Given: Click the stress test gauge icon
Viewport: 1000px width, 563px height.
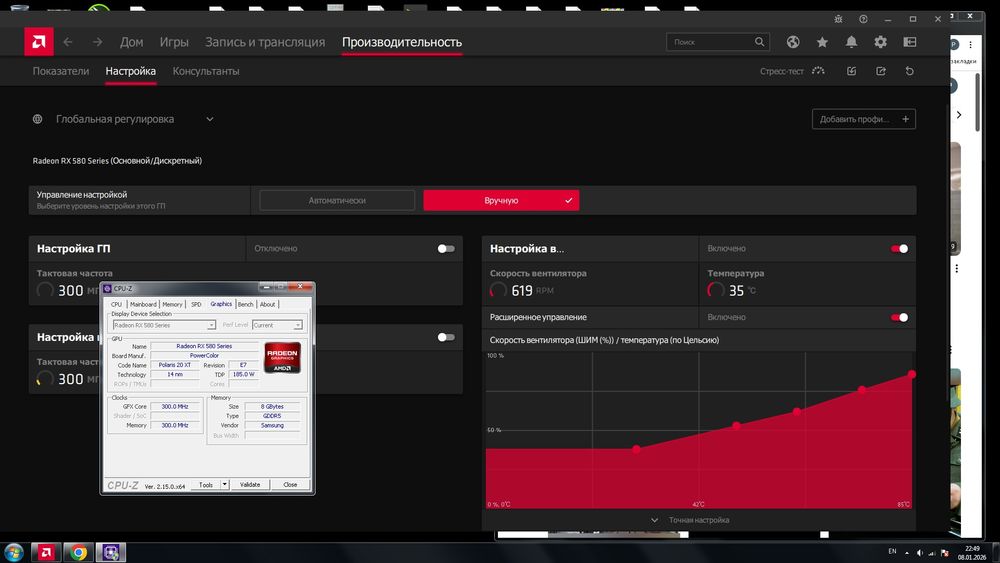Looking at the screenshot, I should tap(818, 71).
